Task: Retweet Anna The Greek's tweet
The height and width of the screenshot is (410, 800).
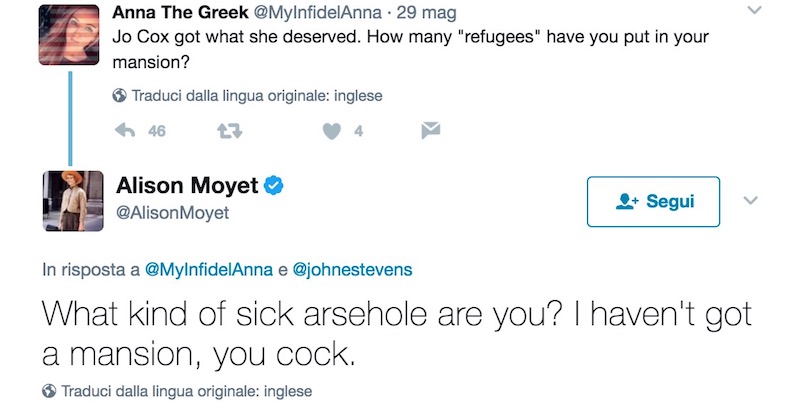Action: click(227, 131)
